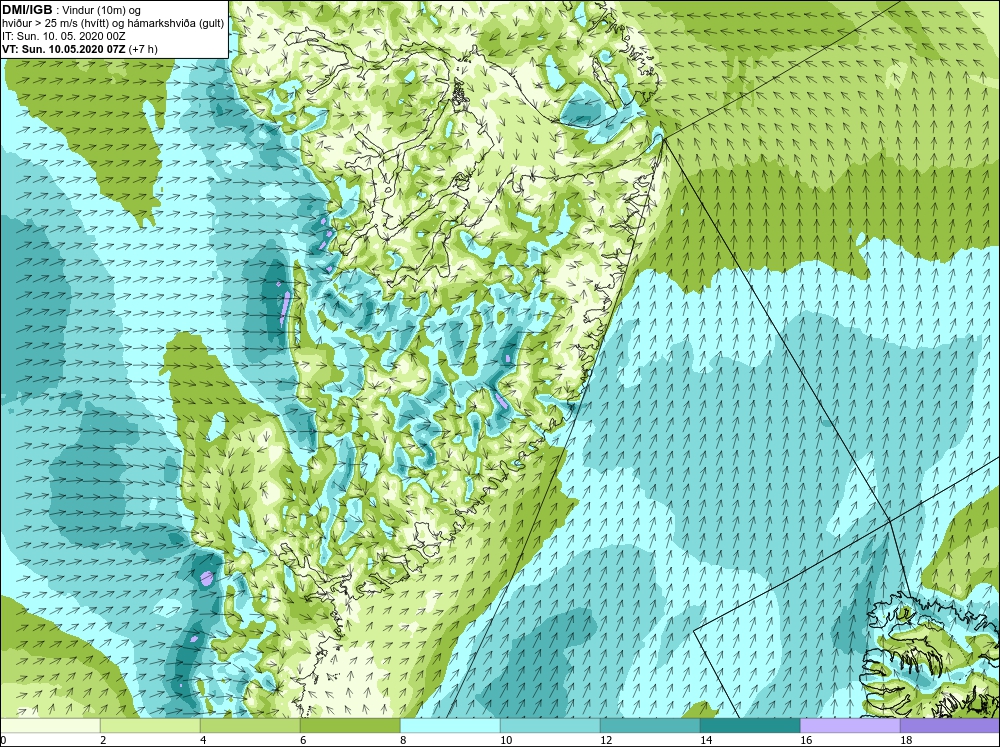Click the 4–6 m/s legend color swatch
The height and width of the screenshot is (747, 1000).
coord(250,725)
